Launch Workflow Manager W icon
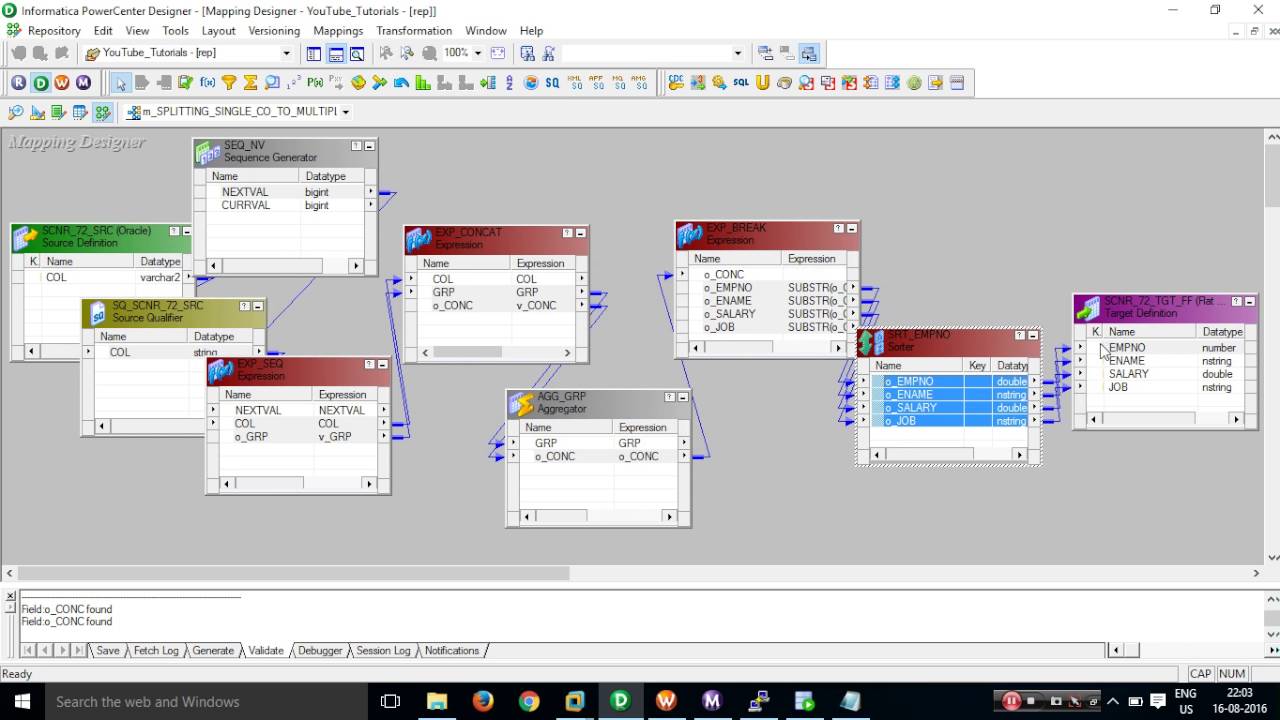 click(62, 83)
